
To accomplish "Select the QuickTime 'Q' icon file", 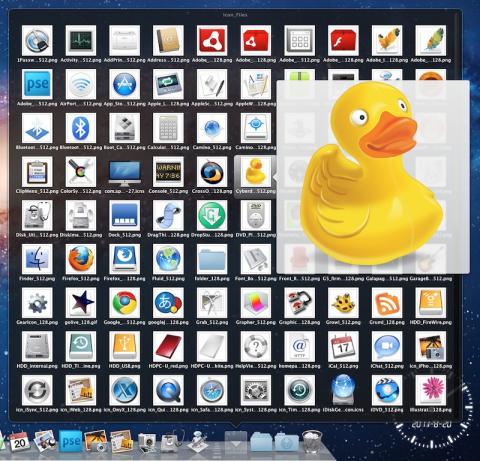I will pos(168,390).
